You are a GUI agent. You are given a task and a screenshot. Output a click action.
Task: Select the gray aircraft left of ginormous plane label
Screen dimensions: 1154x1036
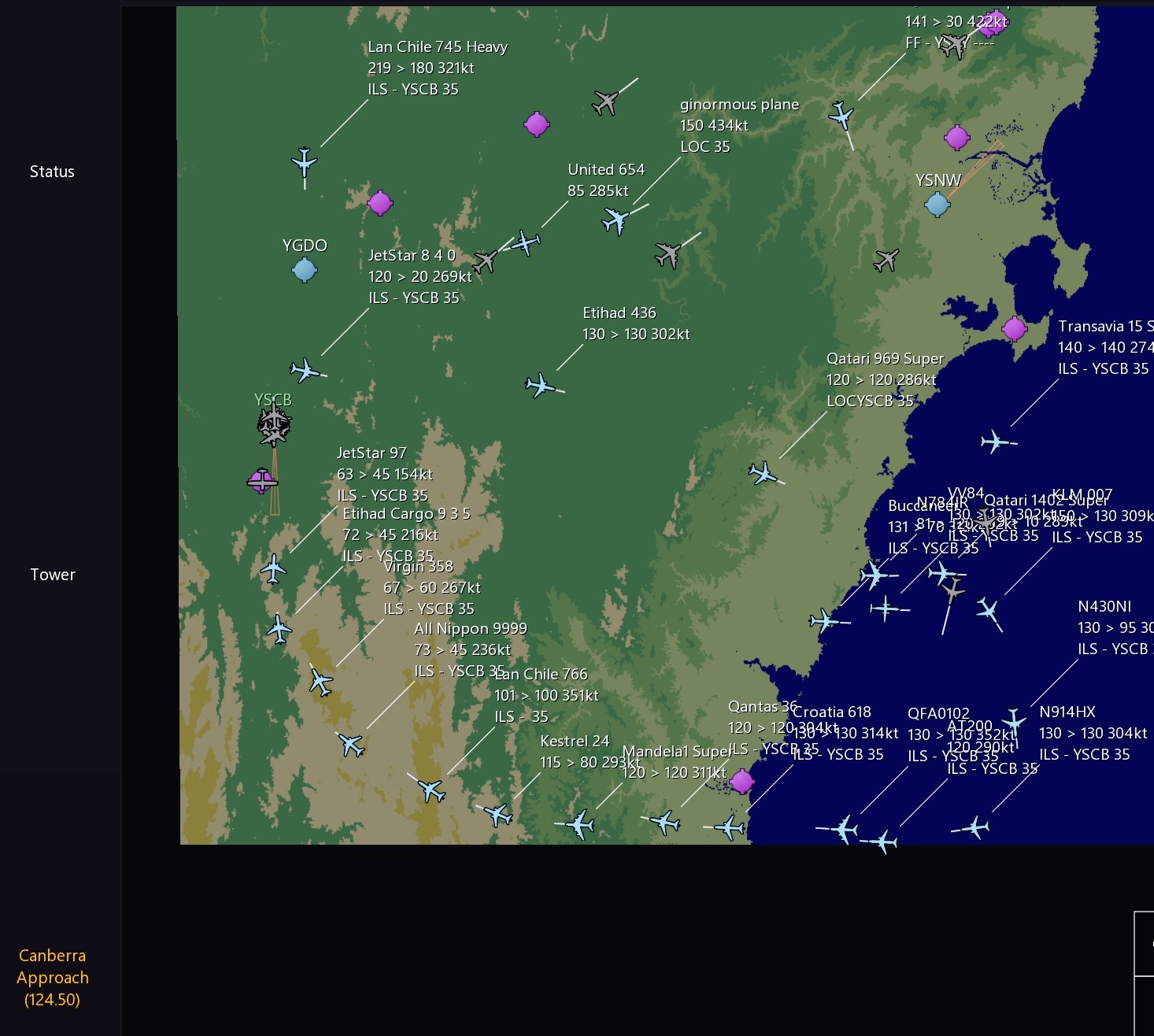coord(606,102)
